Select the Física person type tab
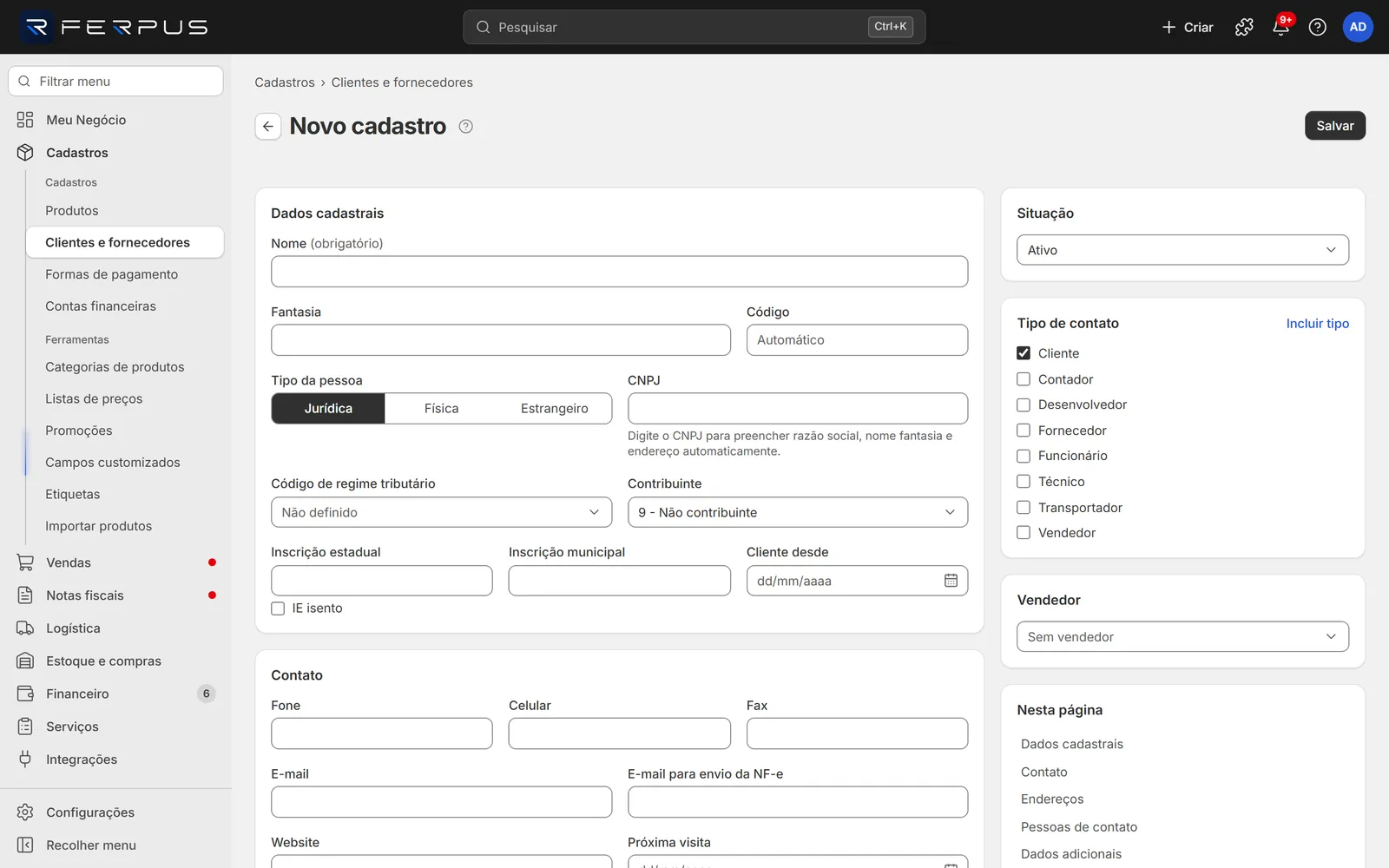Image resolution: width=1389 pixels, height=868 pixels. pyautogui.click(x=441, y=409)
